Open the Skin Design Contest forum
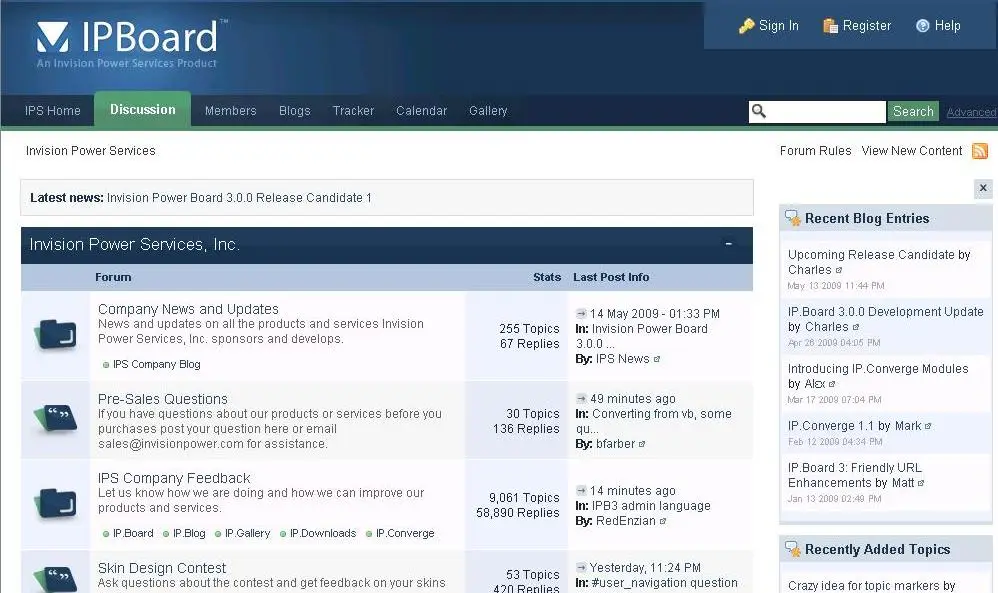 [x=162, y=568]
